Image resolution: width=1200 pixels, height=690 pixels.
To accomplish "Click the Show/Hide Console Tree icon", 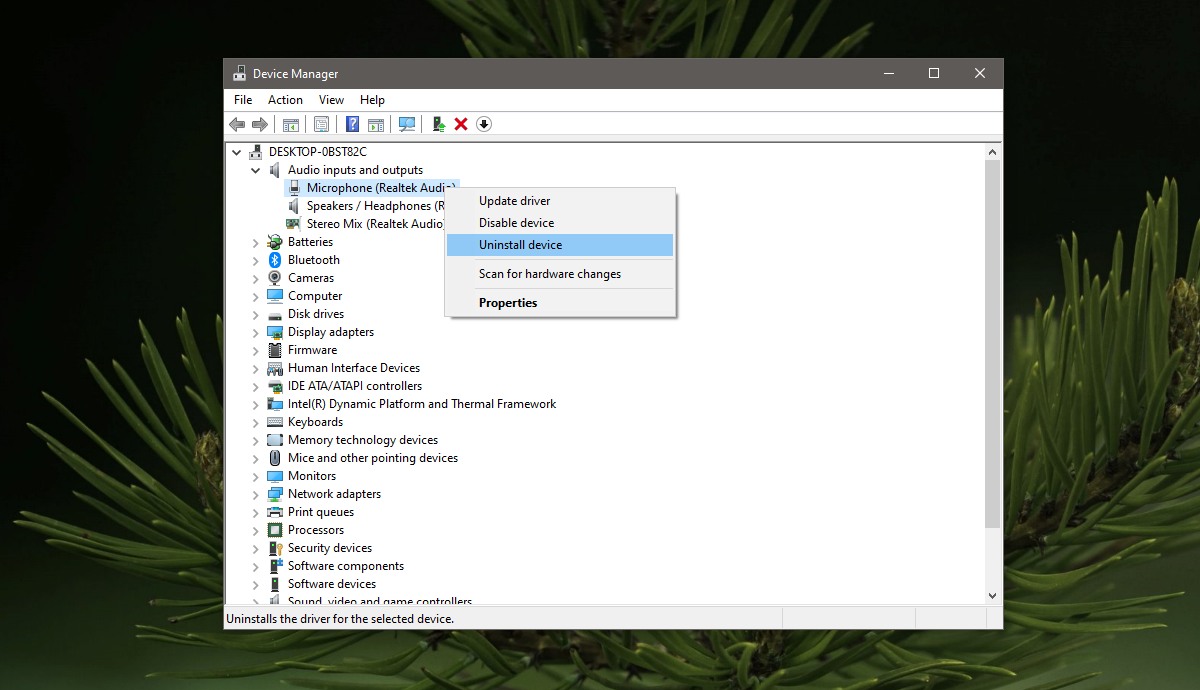I will (x=291, y=124).
